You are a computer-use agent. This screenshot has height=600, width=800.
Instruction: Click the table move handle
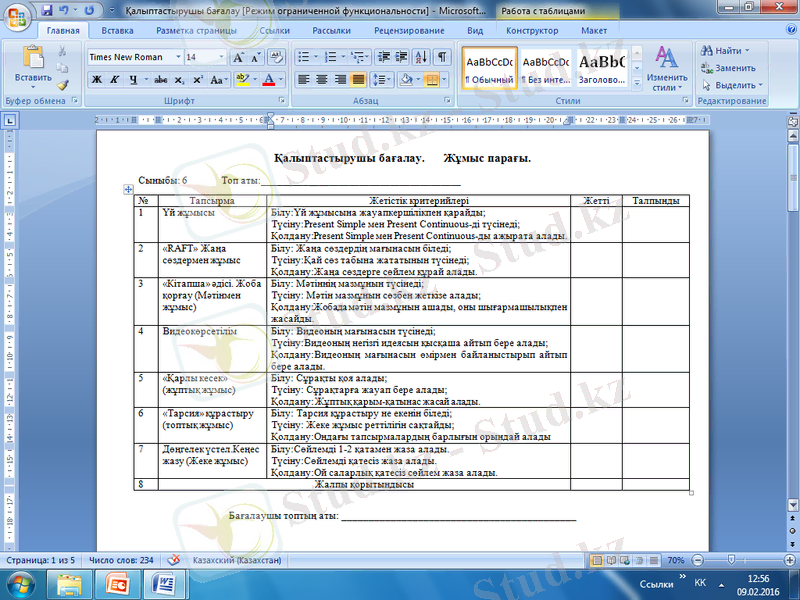coord(128,188)
